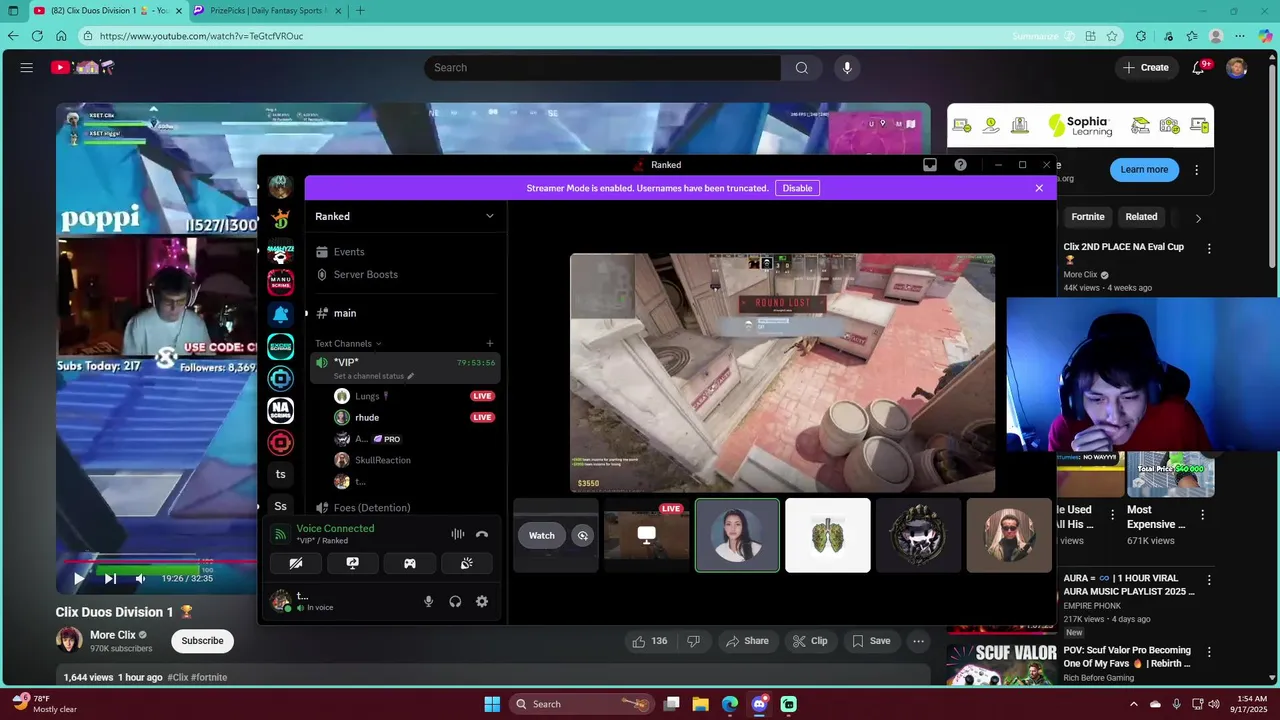Open the ts server icon
The width and height of the screenshot is (1280, 720).
(281, 474)
